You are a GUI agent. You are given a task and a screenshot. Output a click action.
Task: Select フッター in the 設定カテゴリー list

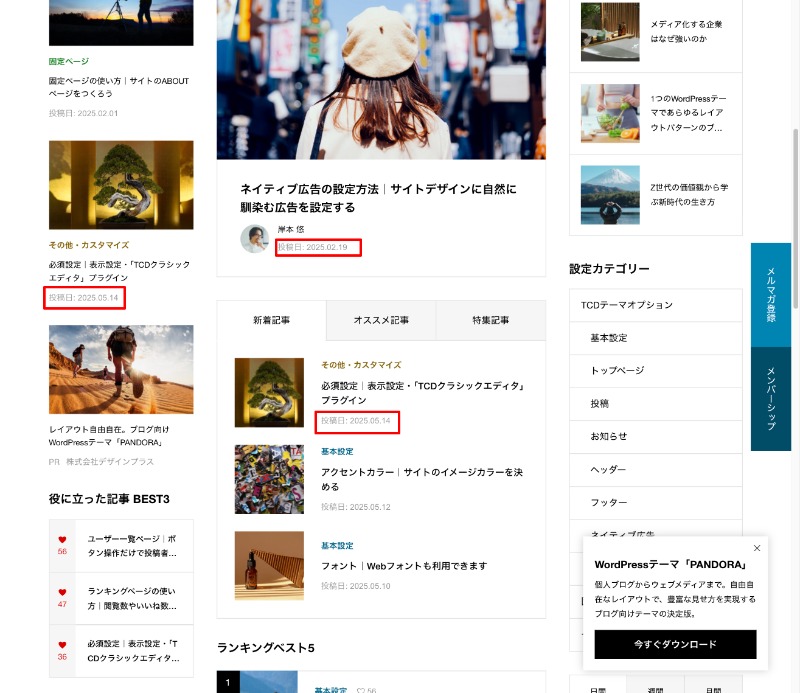pyautogui.click(x=656, y=503)
